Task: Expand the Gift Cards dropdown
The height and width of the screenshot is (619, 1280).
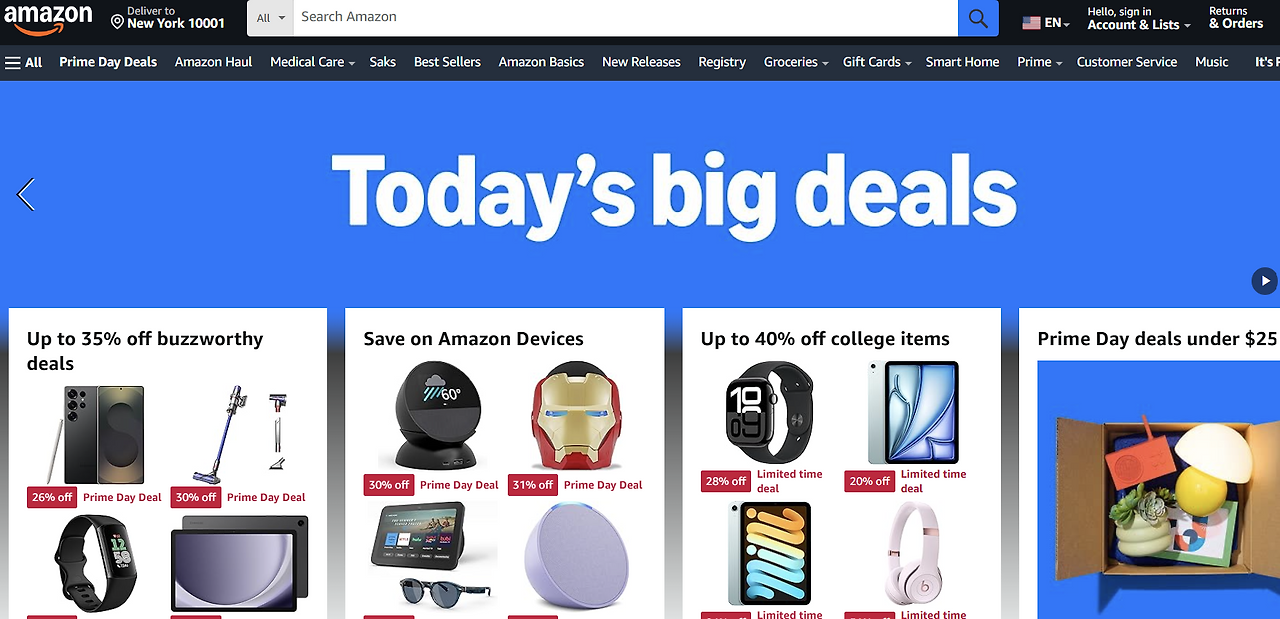Action: 877,62
